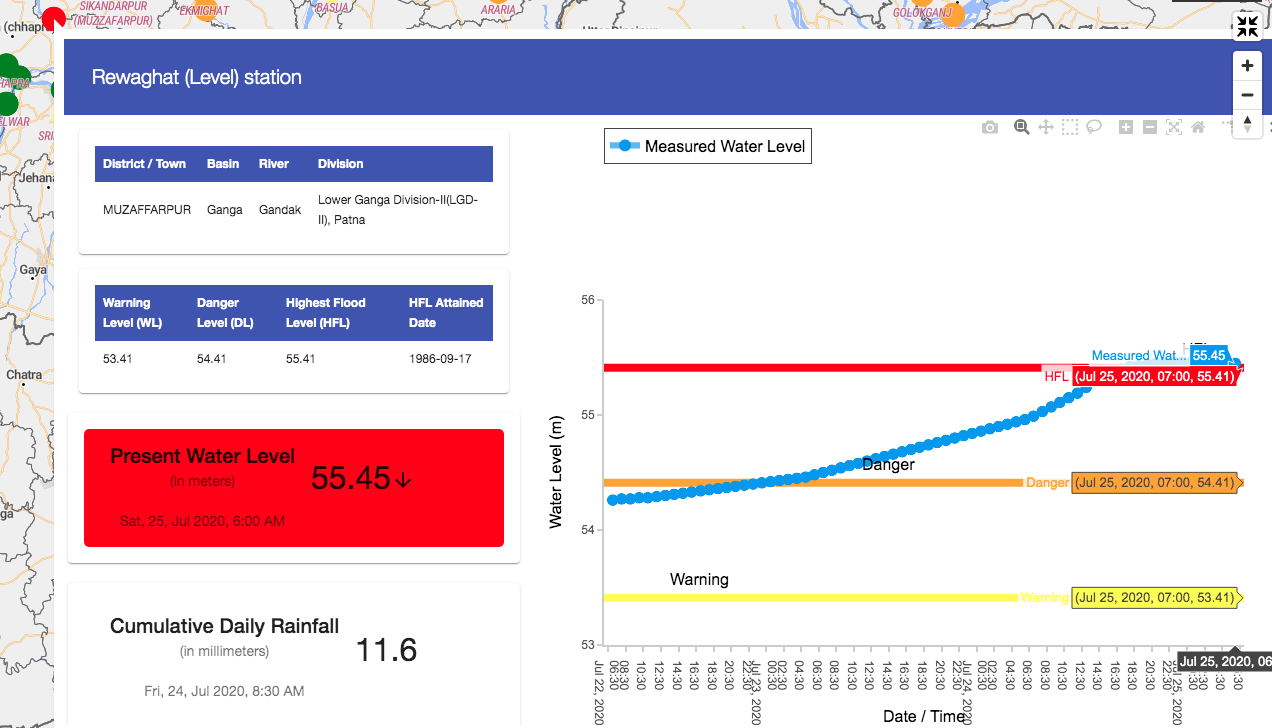1272x728 pixels.
Task: Click the yellow Warning level line
Action: (800, 598)
